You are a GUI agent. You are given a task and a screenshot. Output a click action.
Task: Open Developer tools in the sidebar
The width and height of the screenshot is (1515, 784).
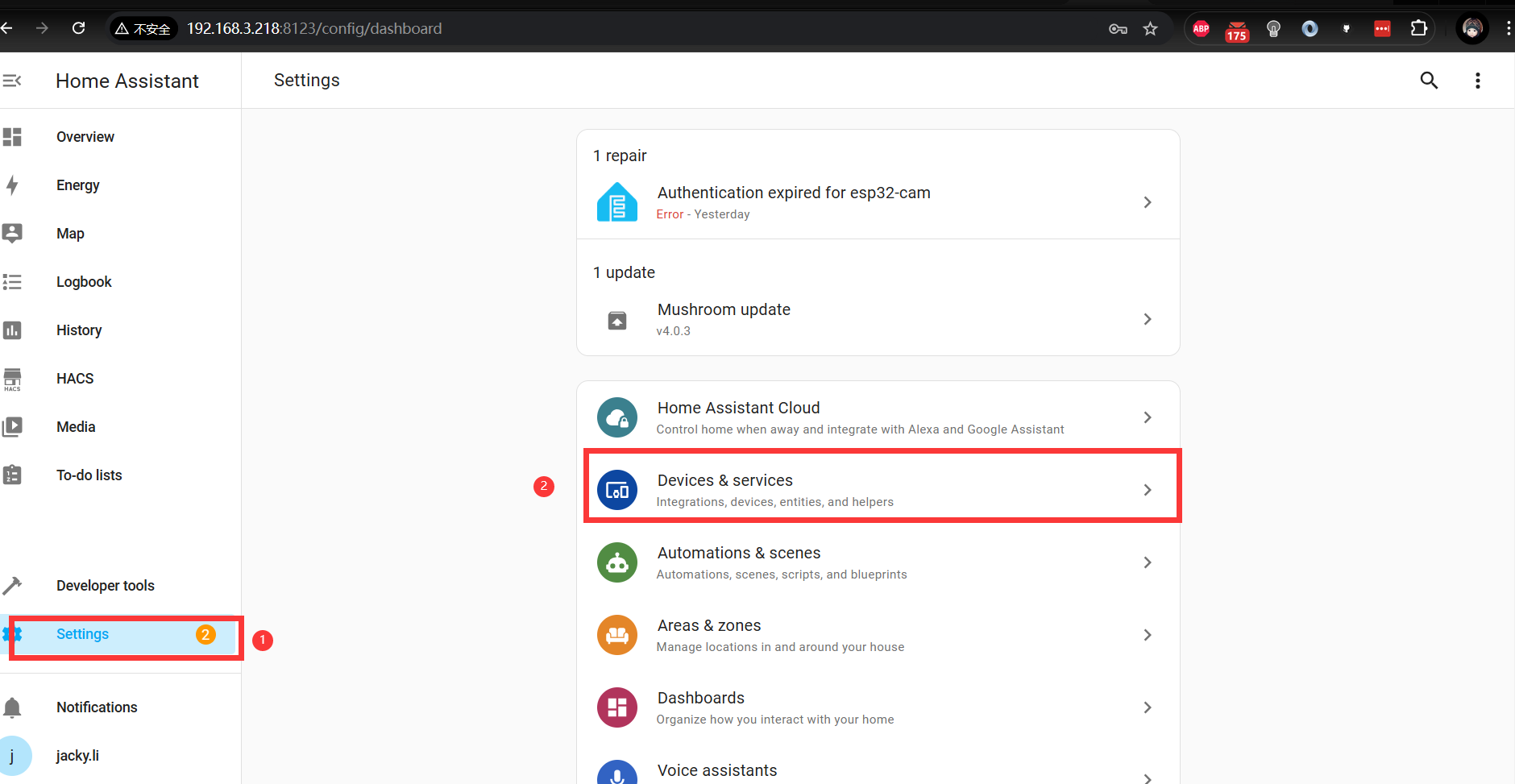(x=119, y=586)
